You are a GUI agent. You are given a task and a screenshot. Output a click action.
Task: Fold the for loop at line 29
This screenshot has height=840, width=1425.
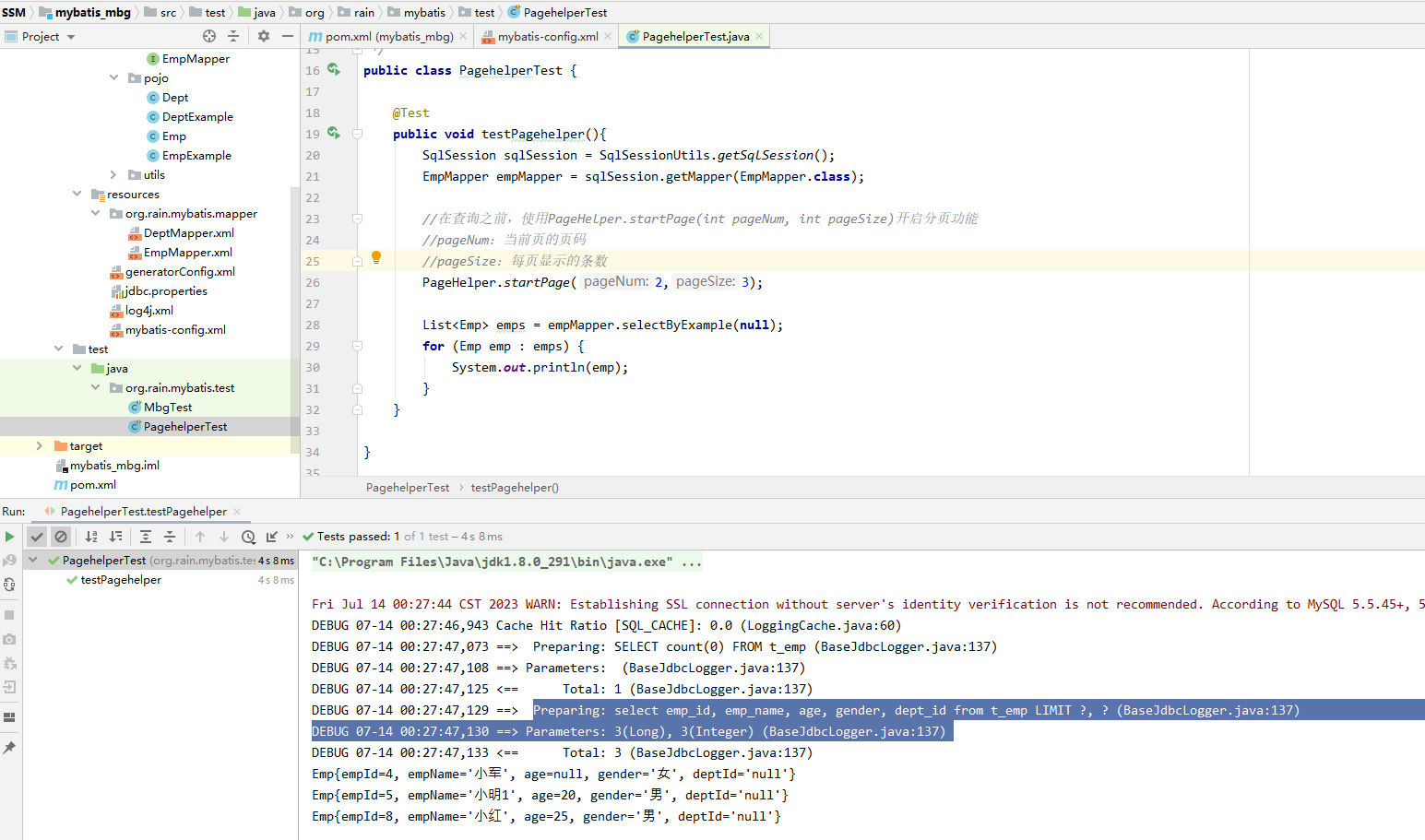357,346
